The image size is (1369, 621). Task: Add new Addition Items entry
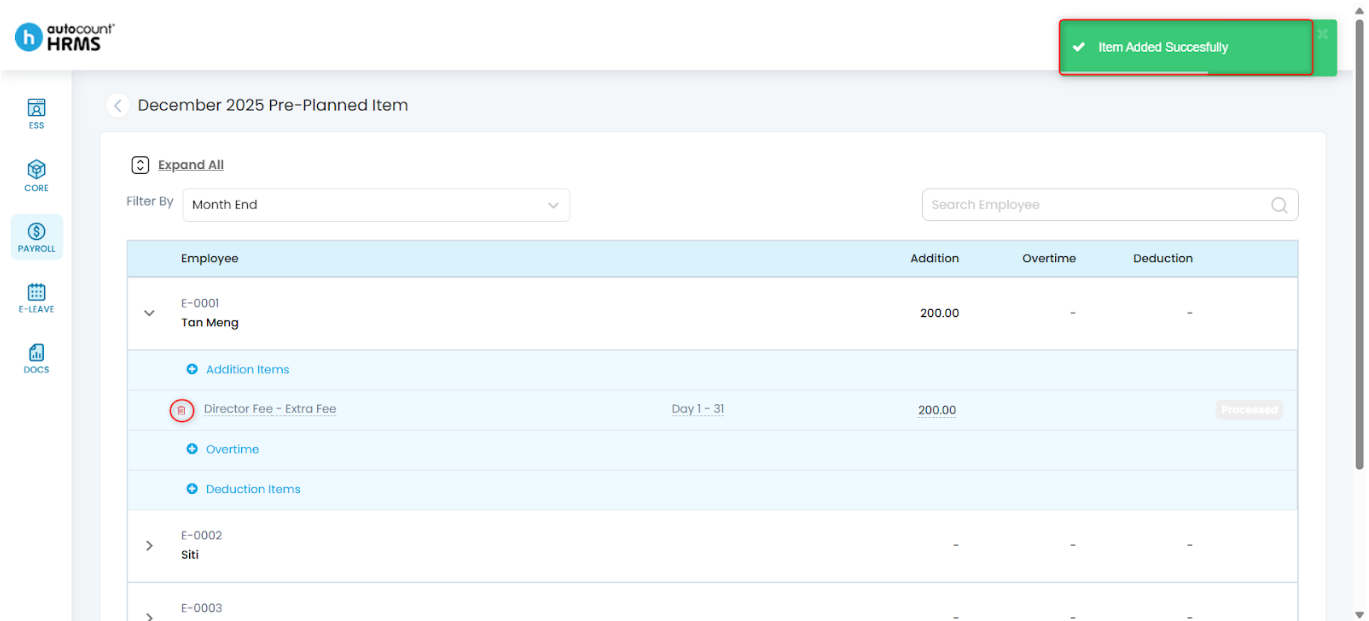pyautogui.click(x=247, y=369)
